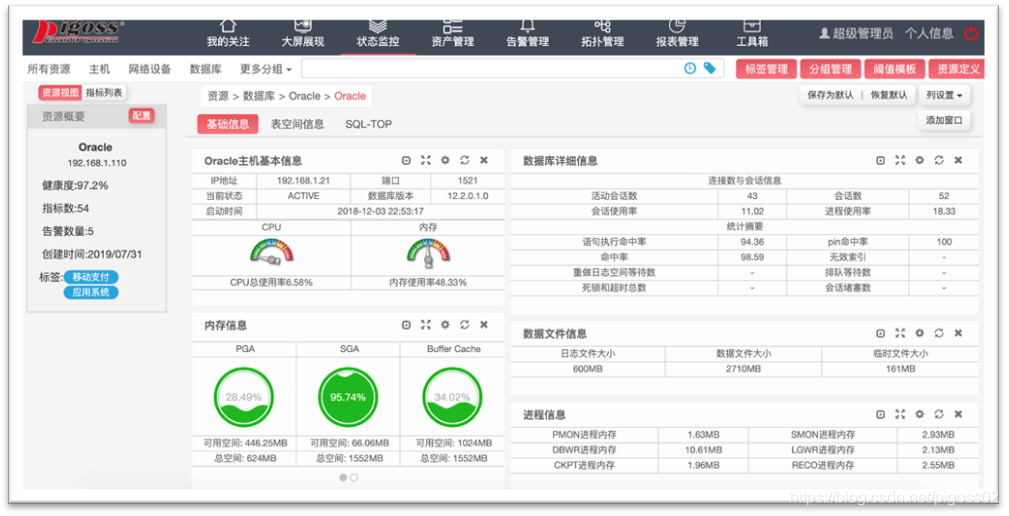The height and width of the screenshot is (516, 1009).
Task: Select 所有资源 all resources filter
Action: coord(49,69)
